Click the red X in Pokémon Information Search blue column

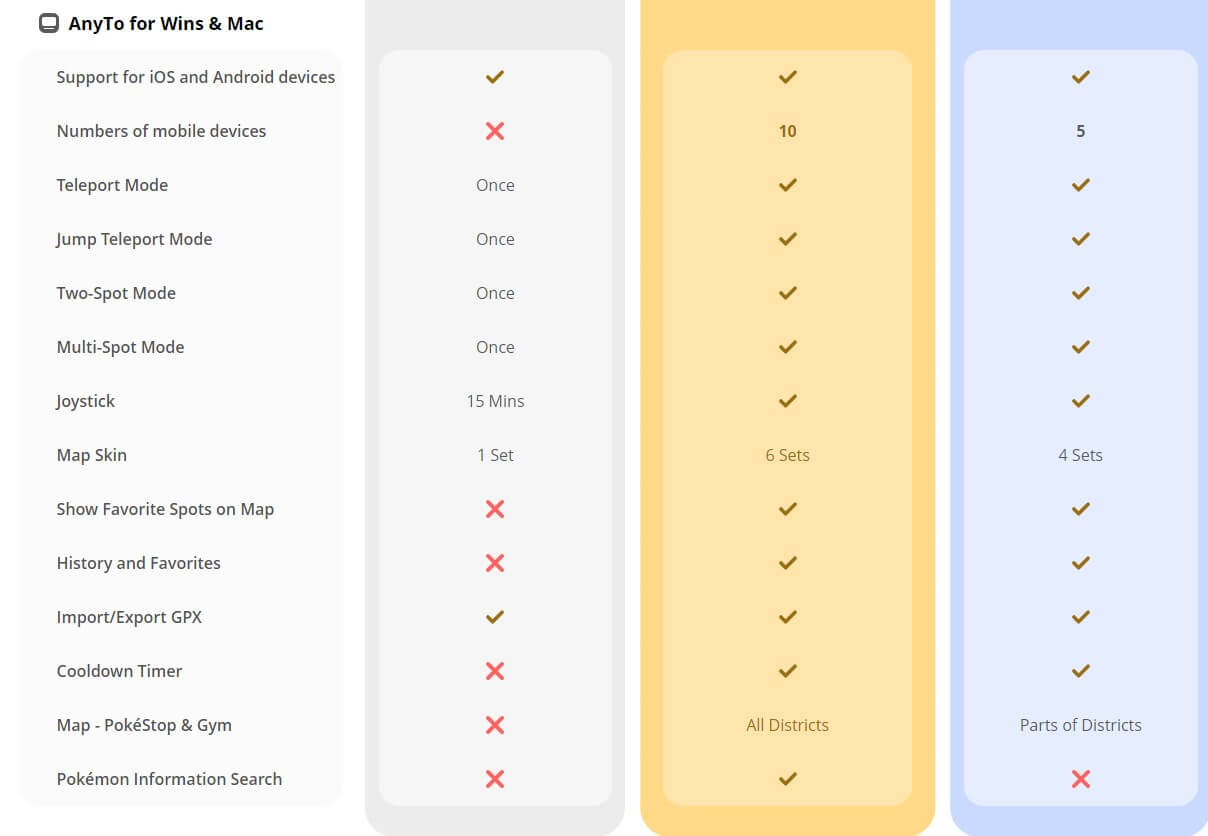point(1080,779)
